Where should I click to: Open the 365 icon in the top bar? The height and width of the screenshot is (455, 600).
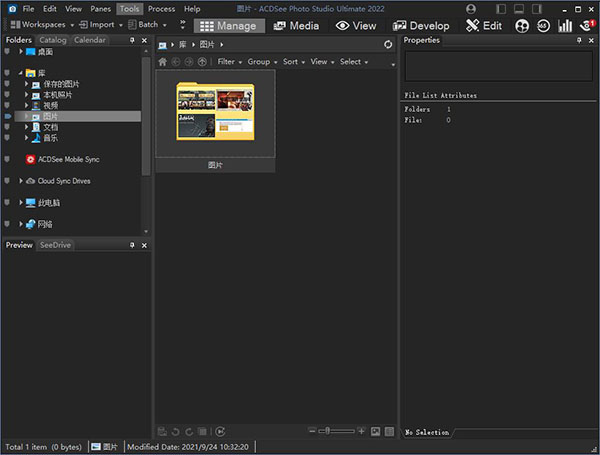544,25
